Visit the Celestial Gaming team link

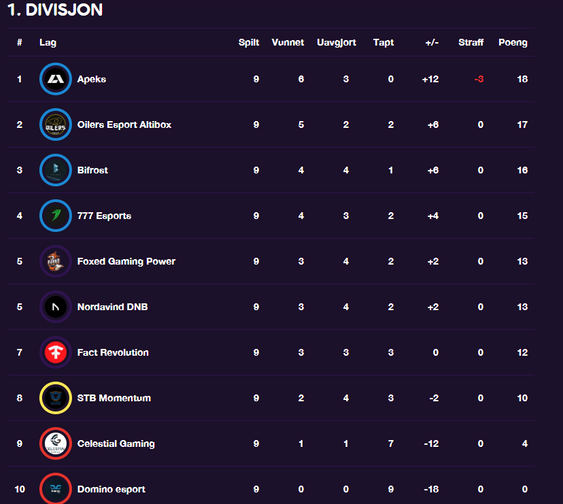coord(116,444)
